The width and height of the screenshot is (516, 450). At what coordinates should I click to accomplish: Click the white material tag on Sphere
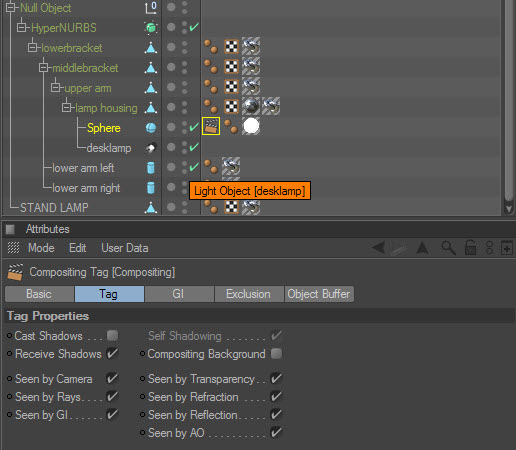(x=251, y=126)
